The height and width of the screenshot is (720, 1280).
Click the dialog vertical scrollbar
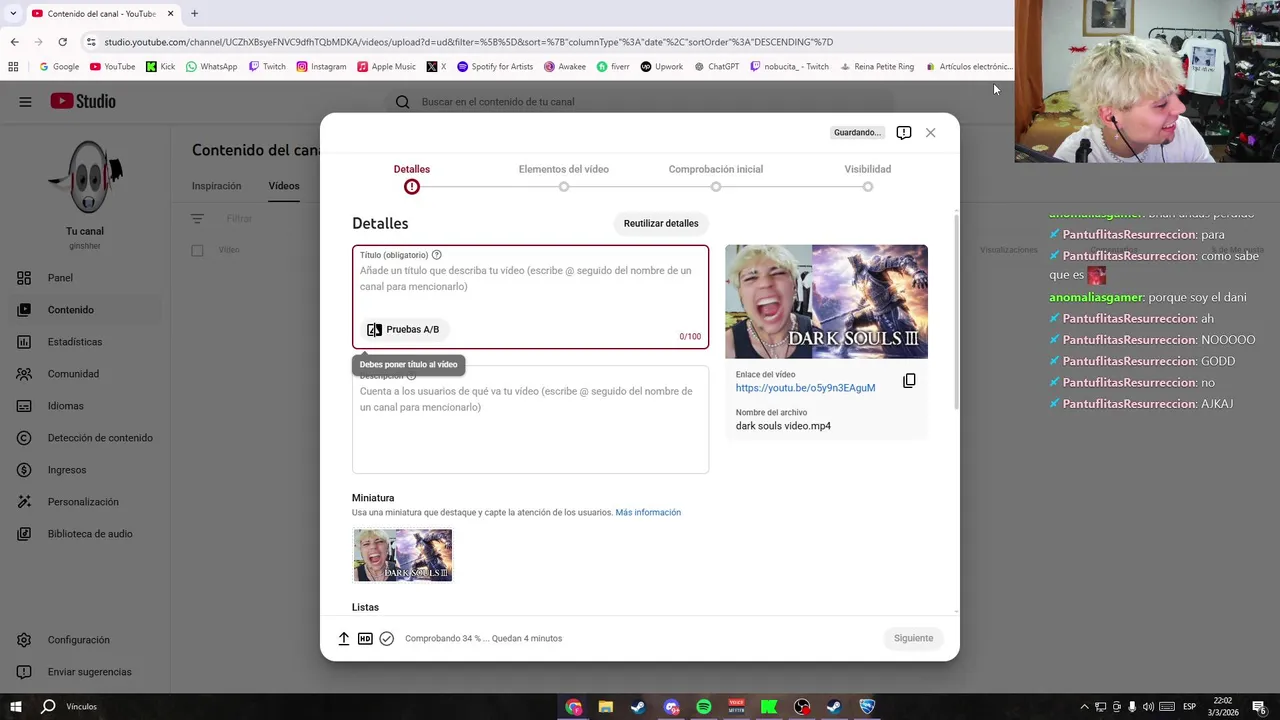957,310
